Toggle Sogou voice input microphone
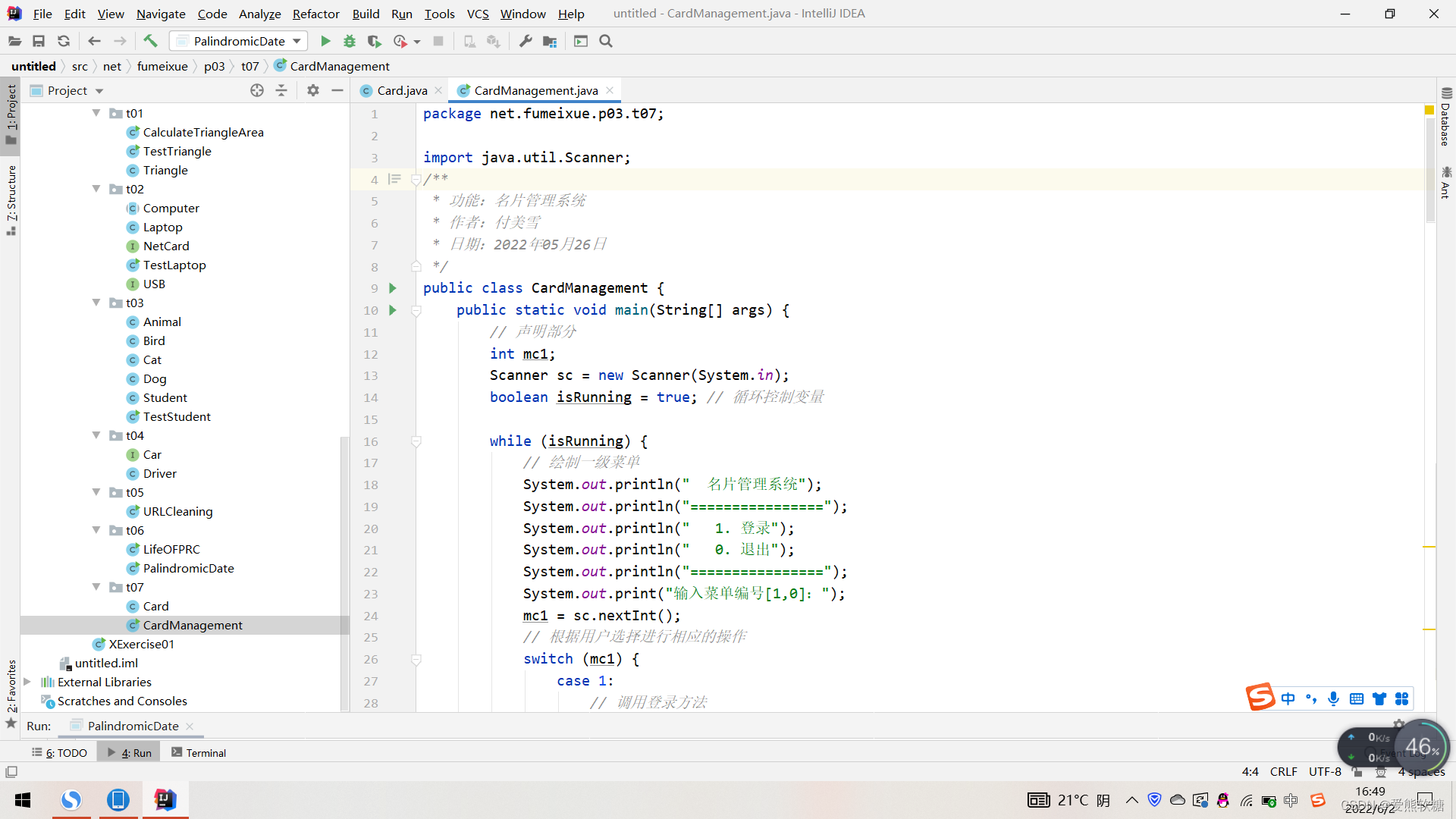 click(1334, 698)
